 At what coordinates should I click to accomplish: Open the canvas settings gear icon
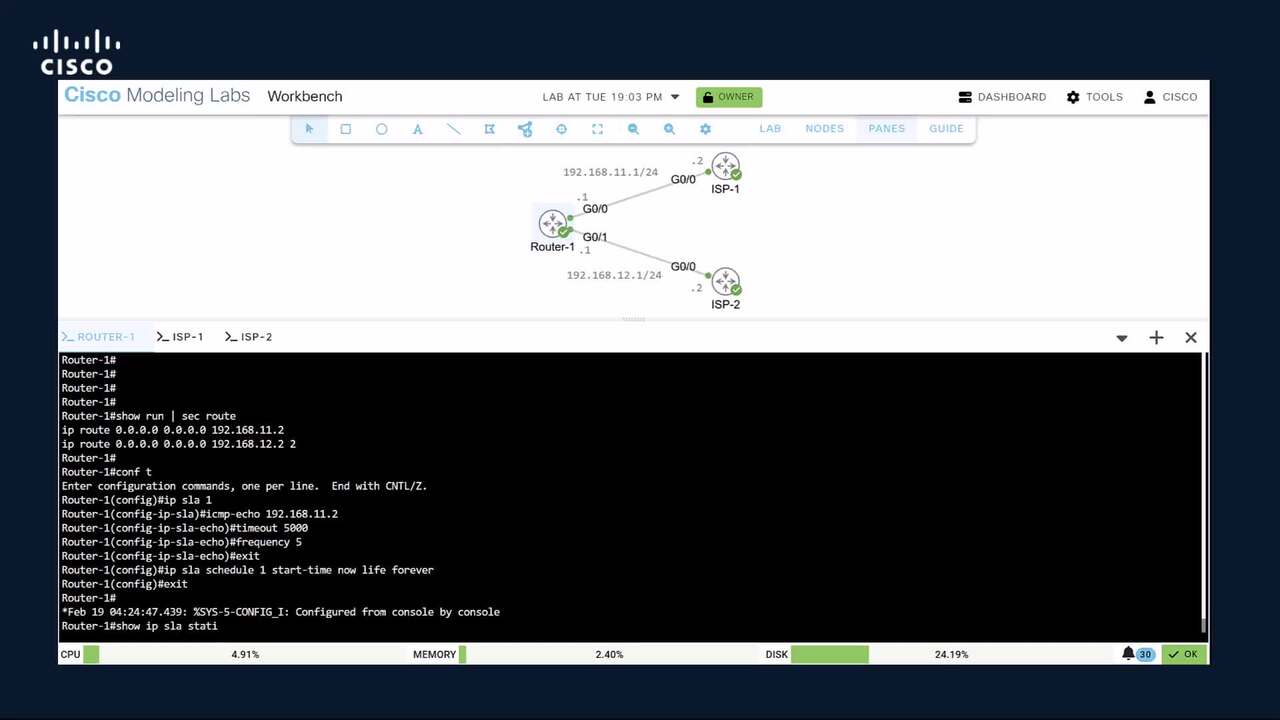click(705, 129)
